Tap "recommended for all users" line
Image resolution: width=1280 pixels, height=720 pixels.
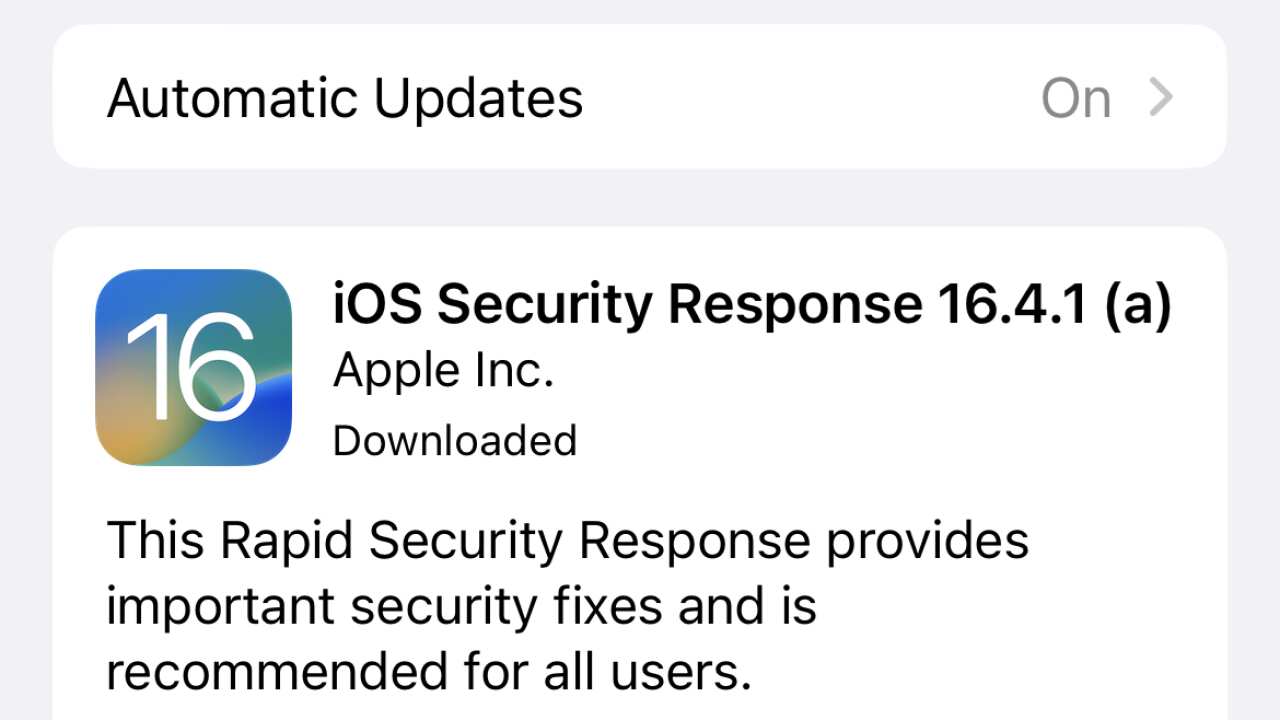(x=428, y=673)
